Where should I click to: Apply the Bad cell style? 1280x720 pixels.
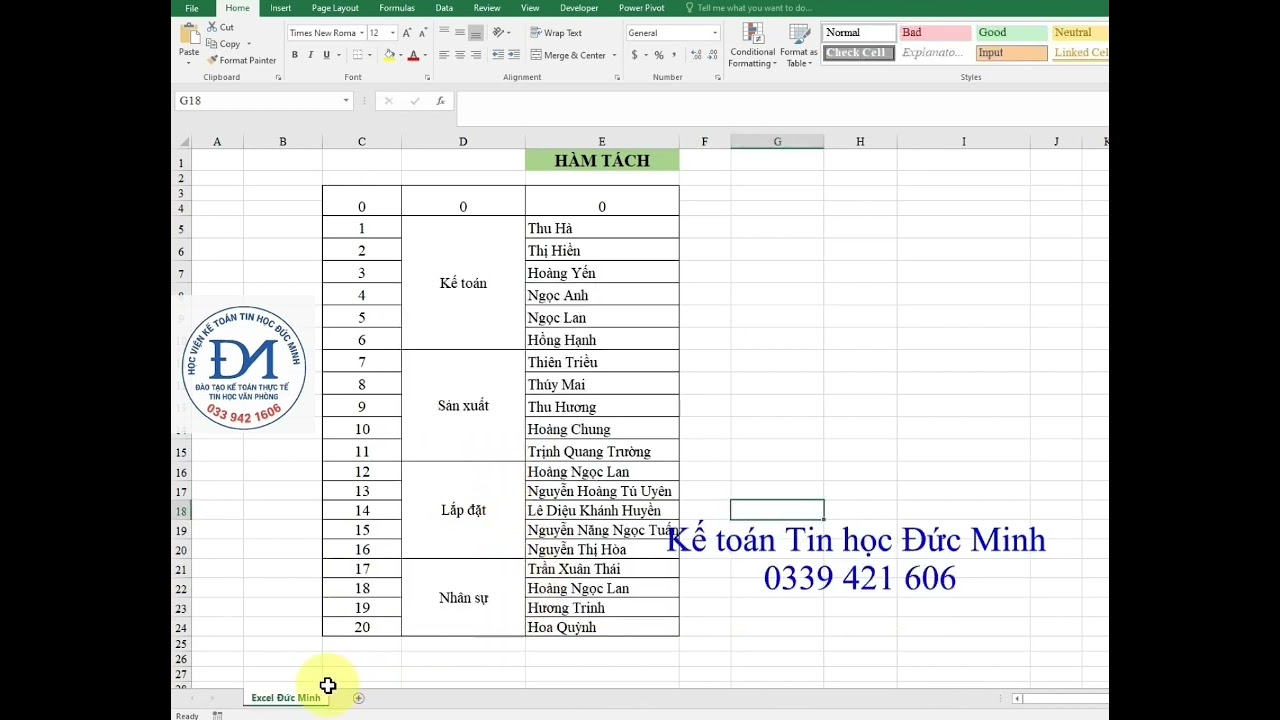coord(935,33)
